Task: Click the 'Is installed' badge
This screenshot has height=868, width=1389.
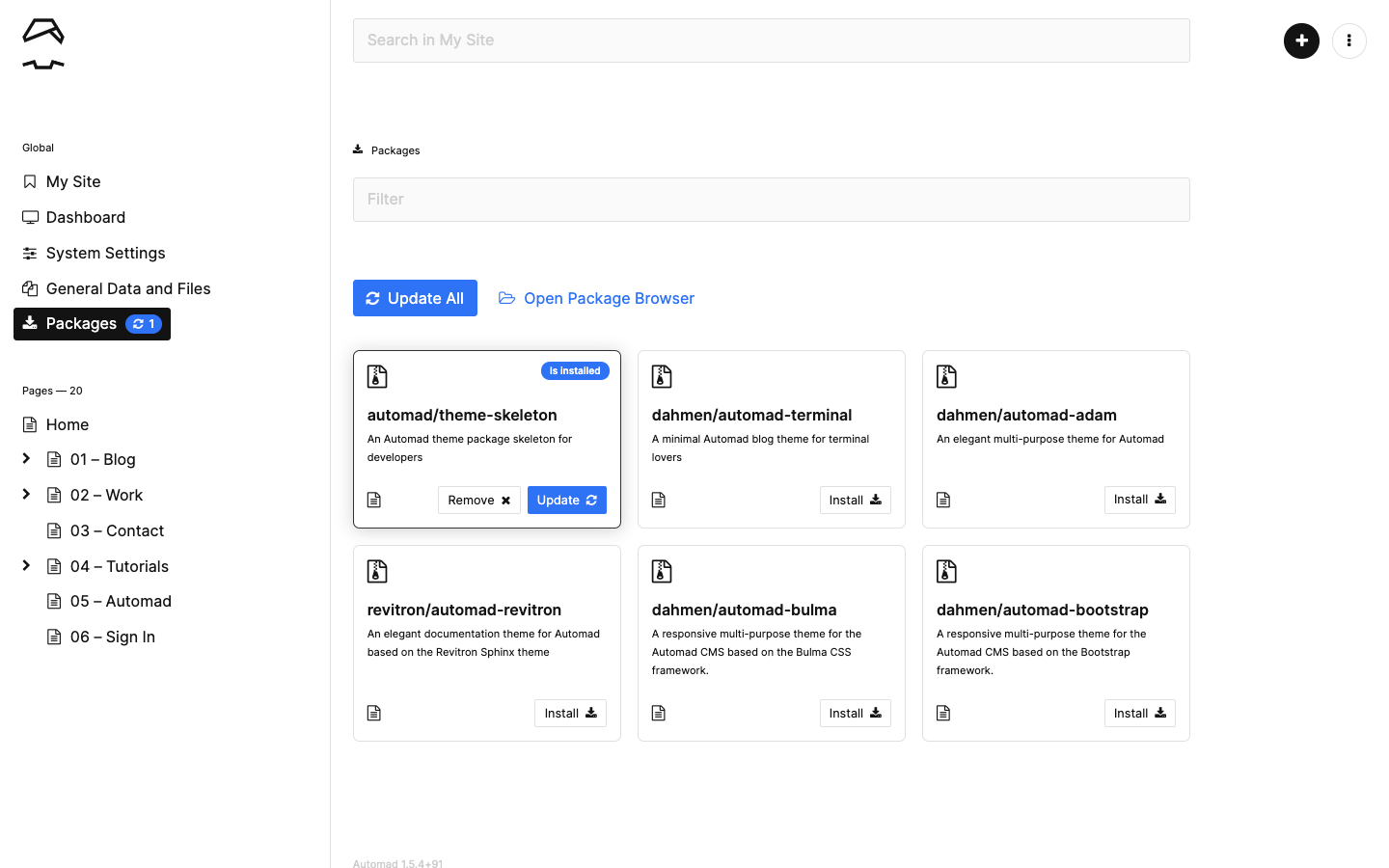Action: tap(575, 371)
